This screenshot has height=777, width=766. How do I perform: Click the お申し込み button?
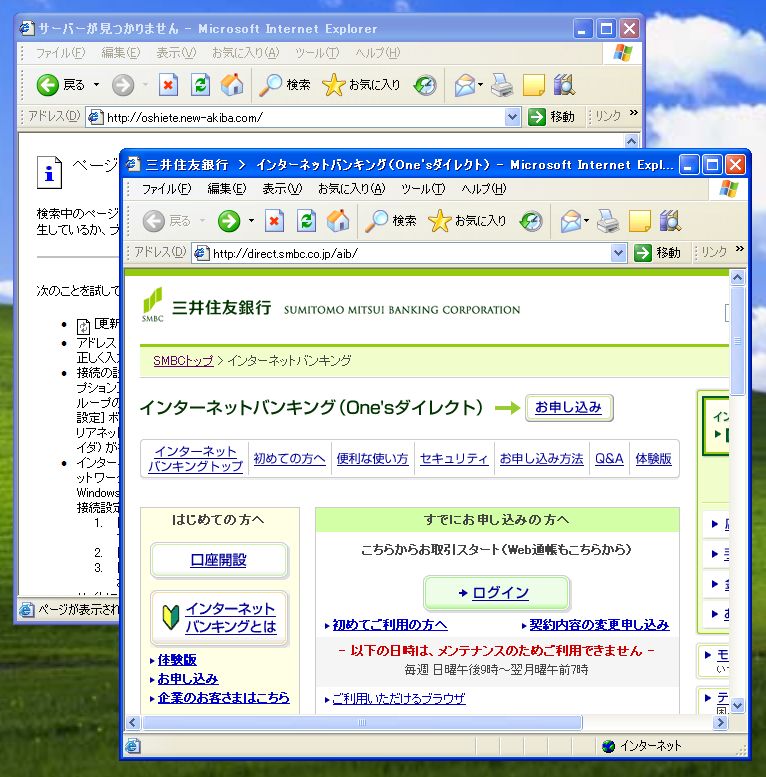click(569, 407)
